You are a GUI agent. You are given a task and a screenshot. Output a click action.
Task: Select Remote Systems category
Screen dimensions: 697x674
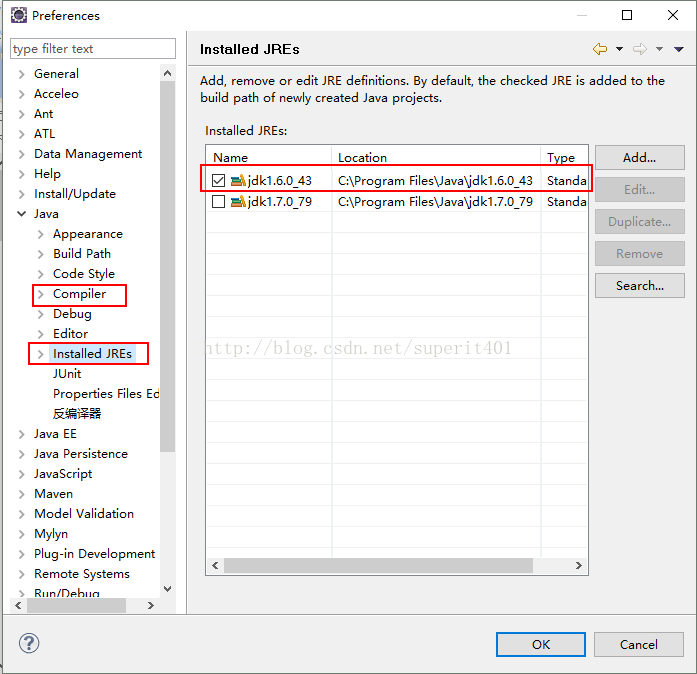coord(82,574)
